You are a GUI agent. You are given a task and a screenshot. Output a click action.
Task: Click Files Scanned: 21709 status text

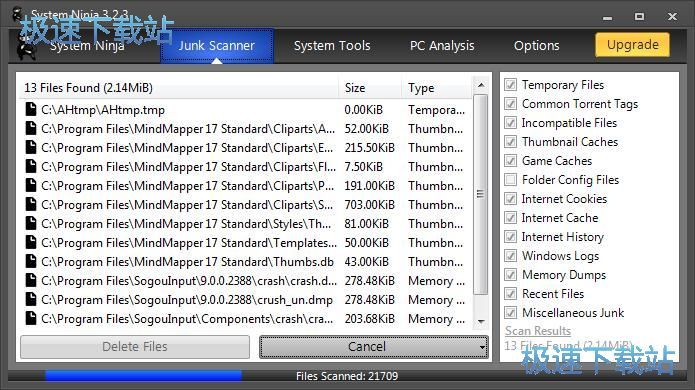click(347, 376)
